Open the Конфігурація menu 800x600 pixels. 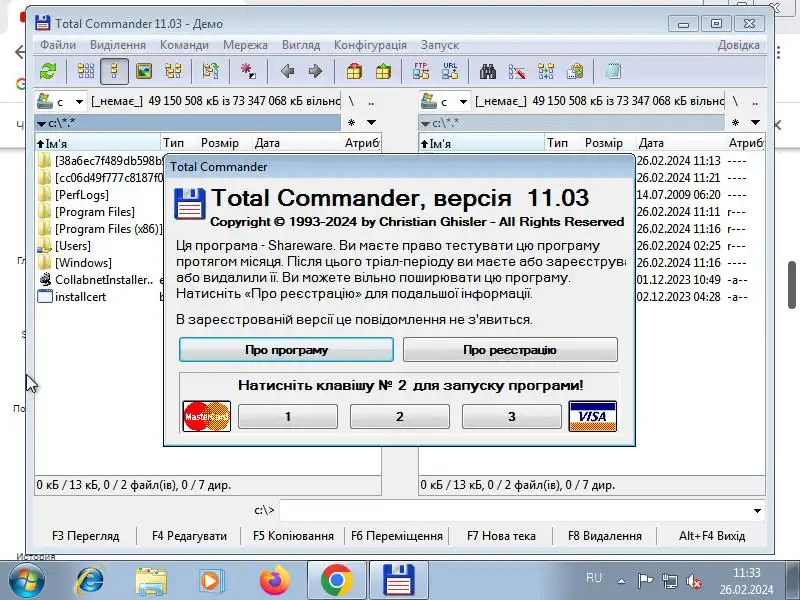tap(370, 45)
